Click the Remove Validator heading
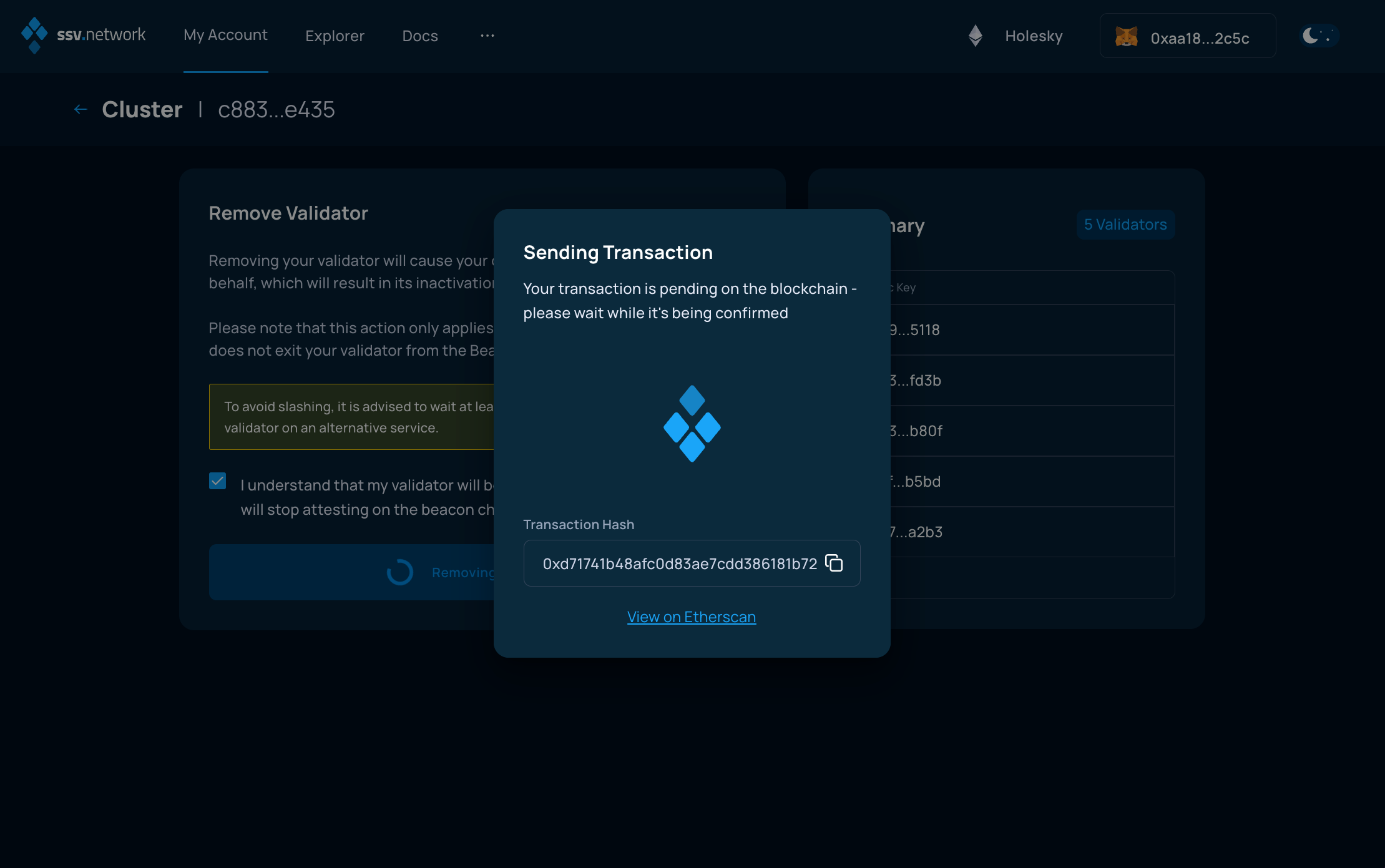 click(x=288, y=213)
